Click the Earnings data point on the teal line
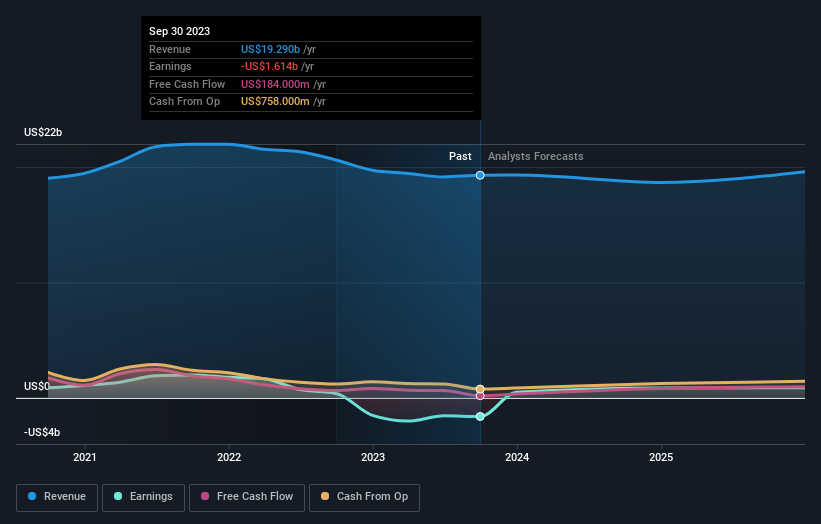Viewport: 821px width, 524px height. tap(480, 417)
